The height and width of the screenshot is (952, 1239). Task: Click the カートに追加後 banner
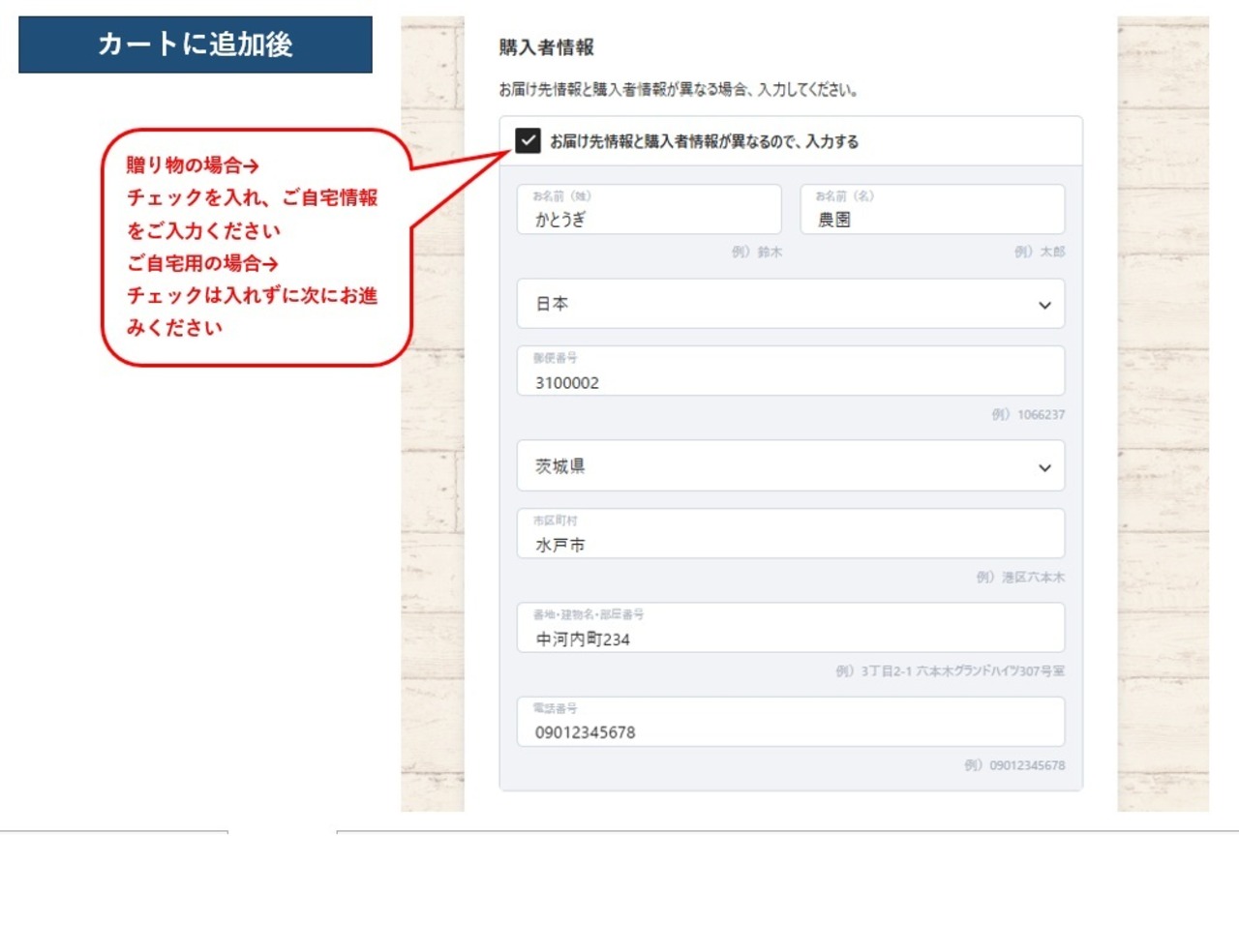196,45
